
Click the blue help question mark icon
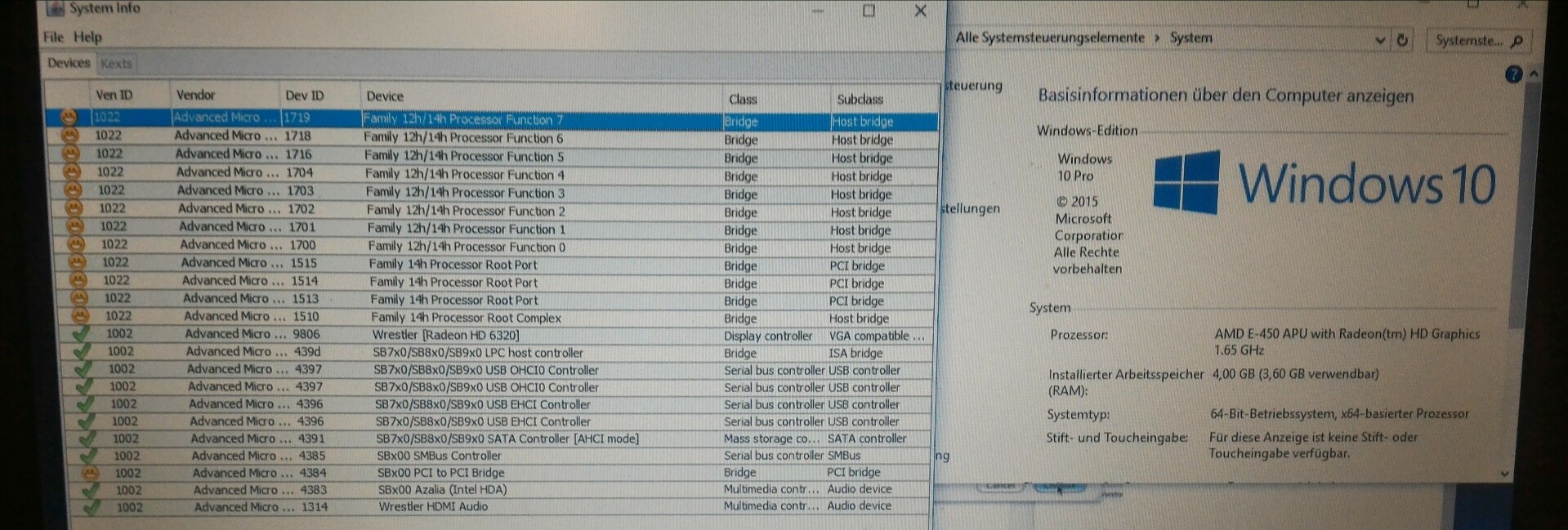pyautogui.click(x=1513, y=74)
